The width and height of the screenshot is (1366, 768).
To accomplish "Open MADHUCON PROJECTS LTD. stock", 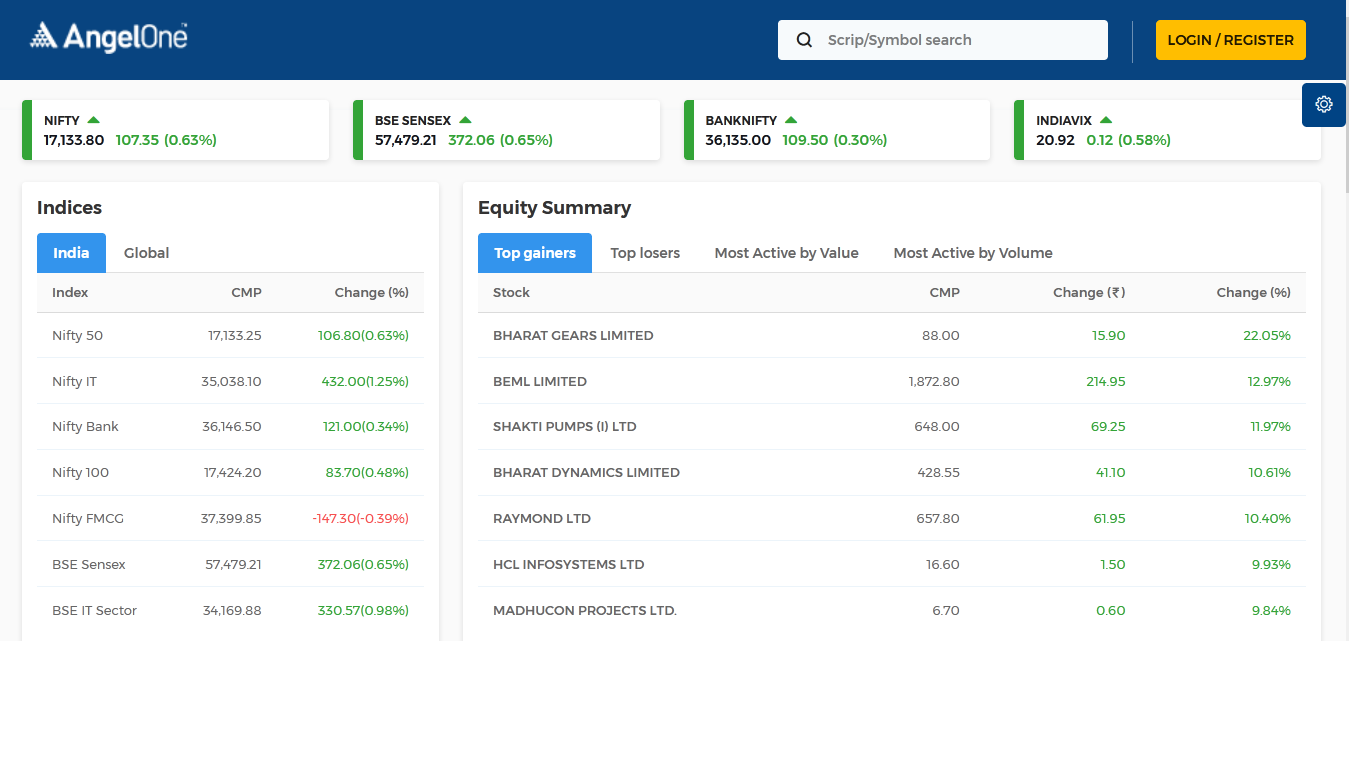I will point(585,611).
